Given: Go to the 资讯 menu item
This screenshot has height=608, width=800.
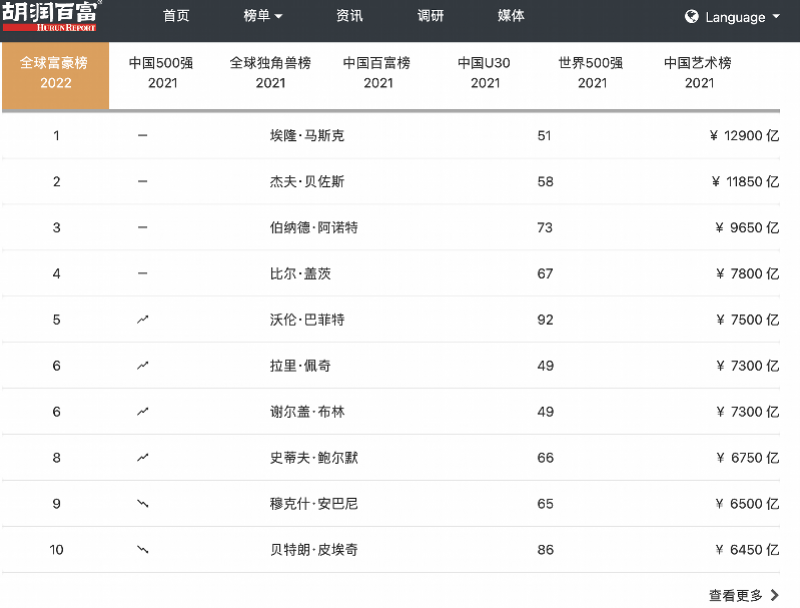Looking at the screenshot, I should pyautogui.click(x=350, y=16).
